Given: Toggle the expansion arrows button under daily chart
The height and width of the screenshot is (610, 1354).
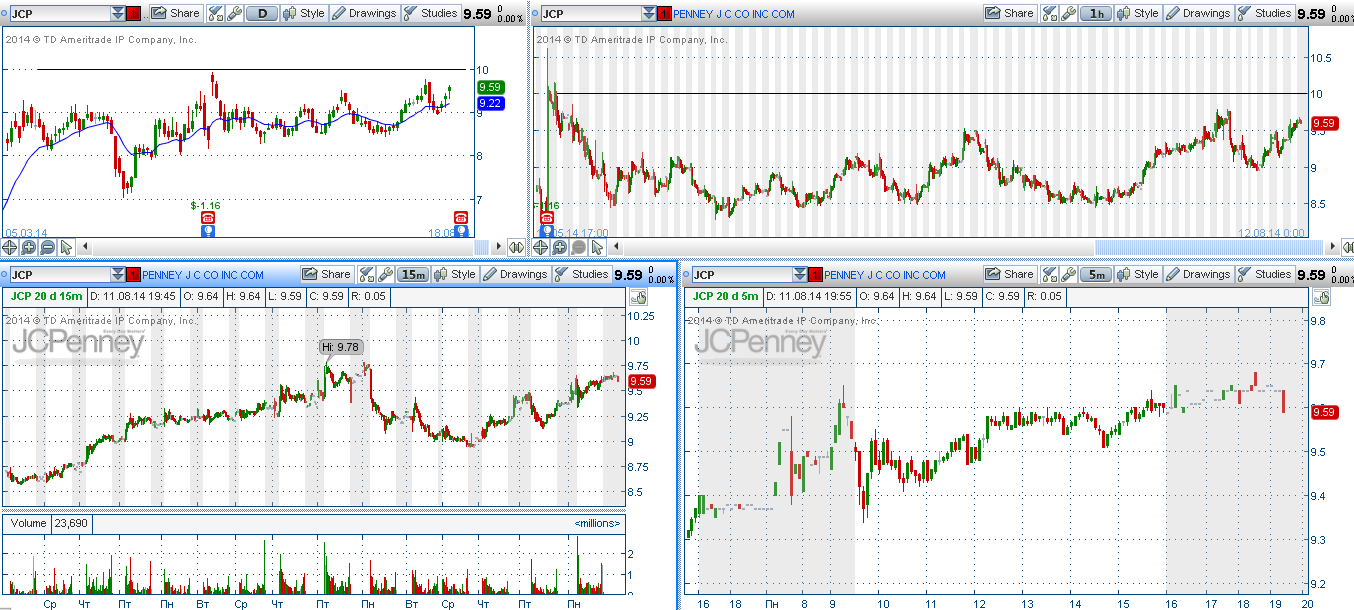Looking at the screenshot, I should pos(516,247).
